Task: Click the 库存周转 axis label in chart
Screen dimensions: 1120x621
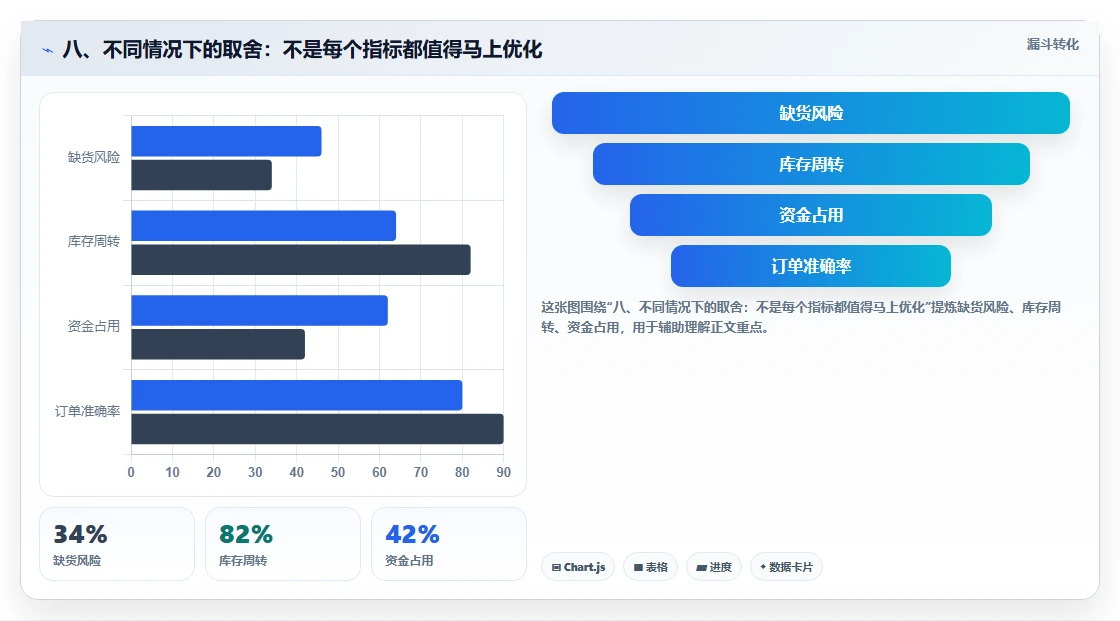Action: tap(94, 242)
